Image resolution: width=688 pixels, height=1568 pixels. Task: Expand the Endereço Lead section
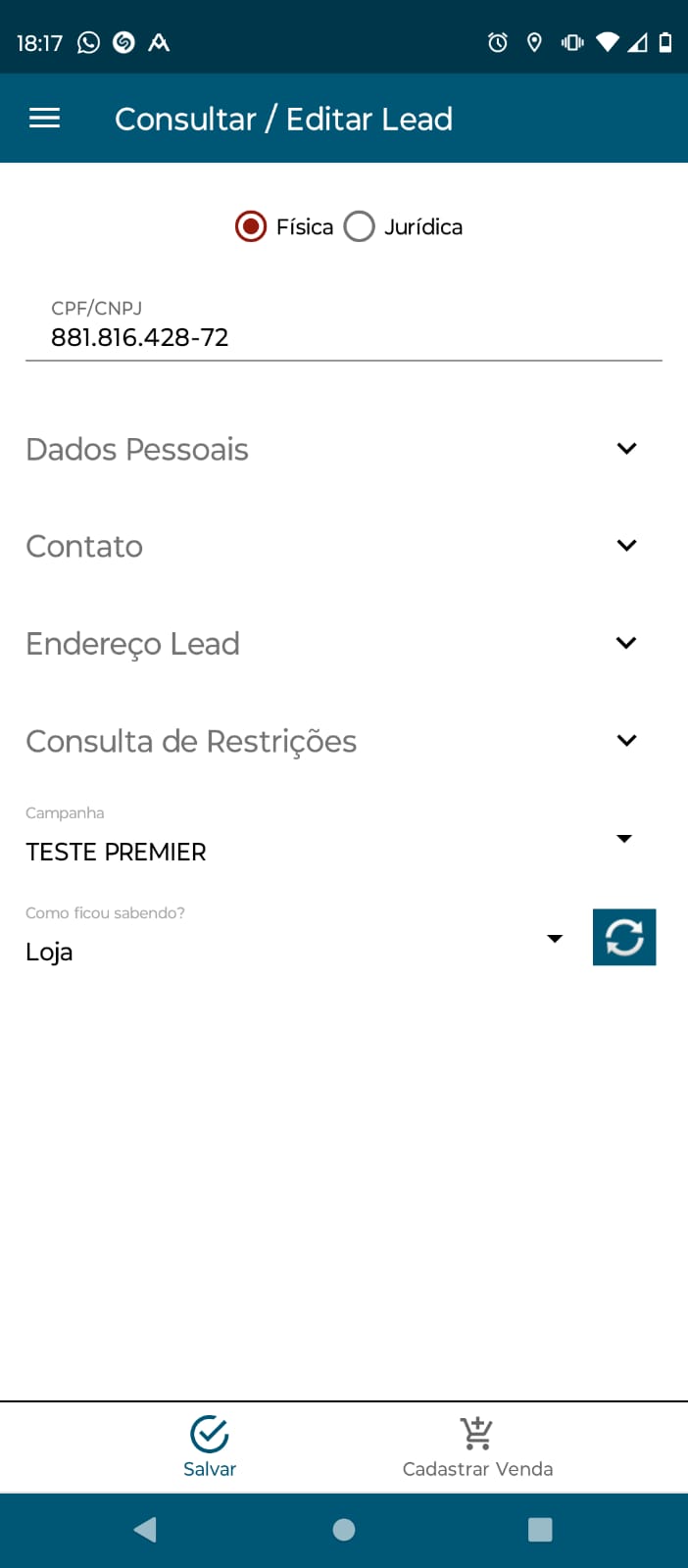click(626, 643)
